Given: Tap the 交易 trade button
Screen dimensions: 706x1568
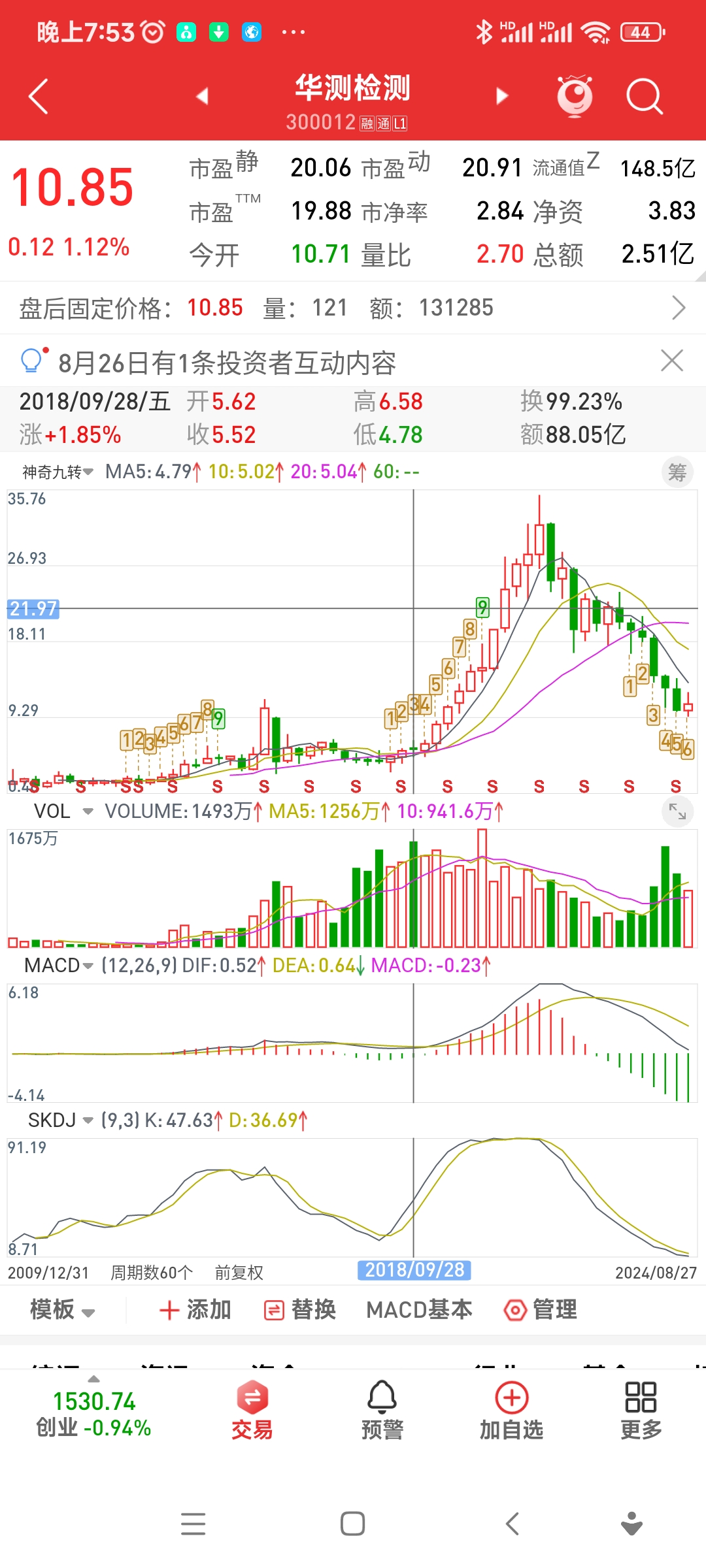Looking at the screenshot, I should point(252,1411).
